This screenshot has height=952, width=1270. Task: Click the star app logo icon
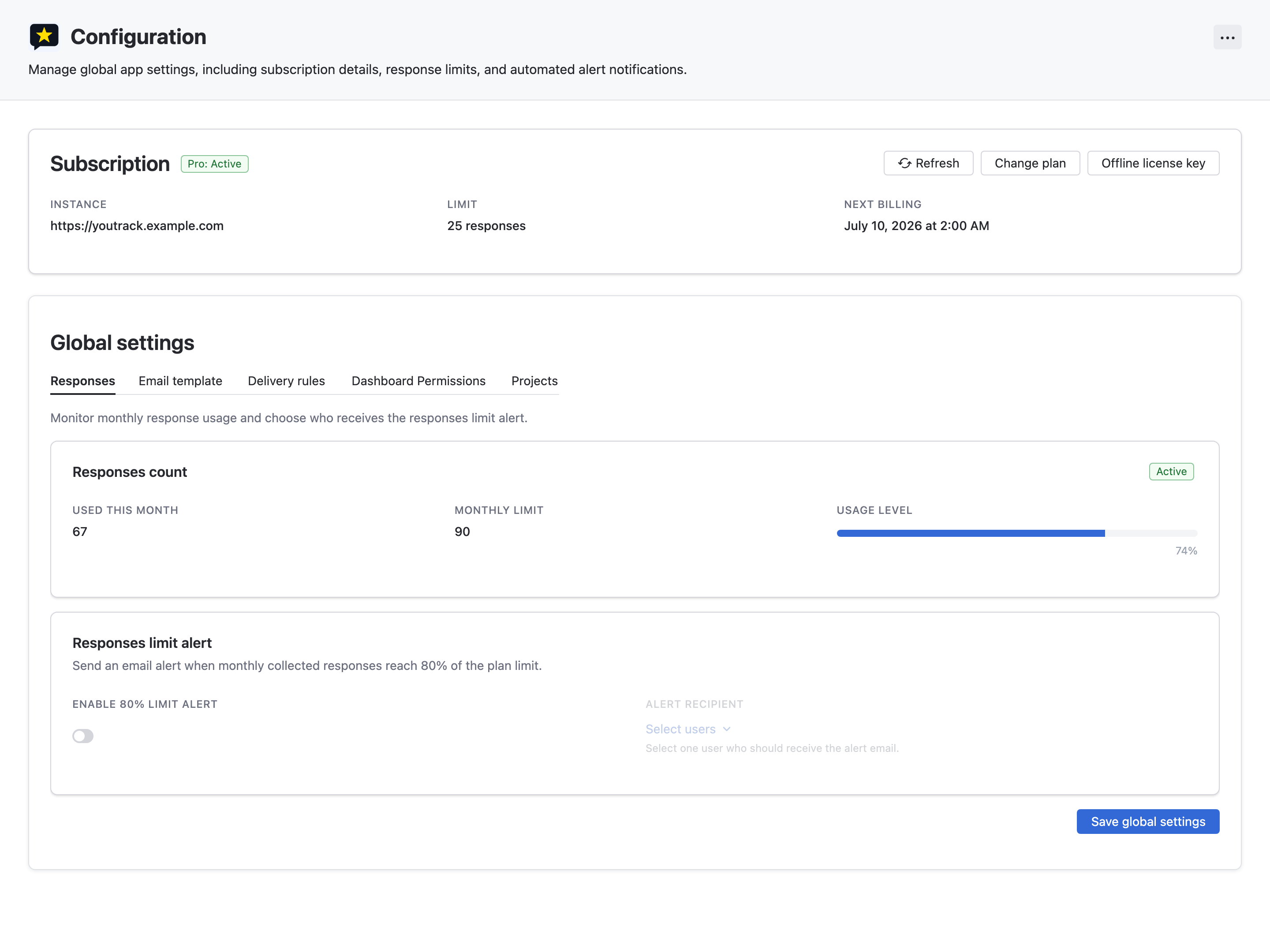44,37
